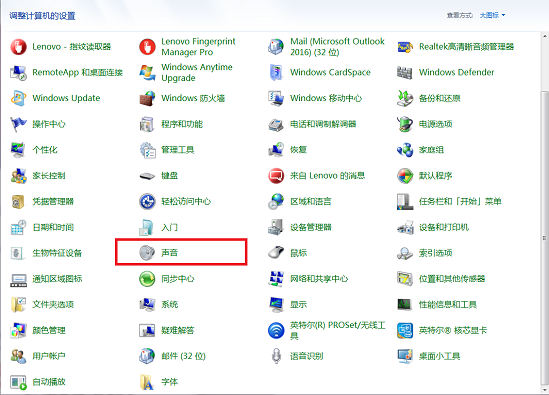
Task: Click the 显示 link
Action: tap(298, 304)
